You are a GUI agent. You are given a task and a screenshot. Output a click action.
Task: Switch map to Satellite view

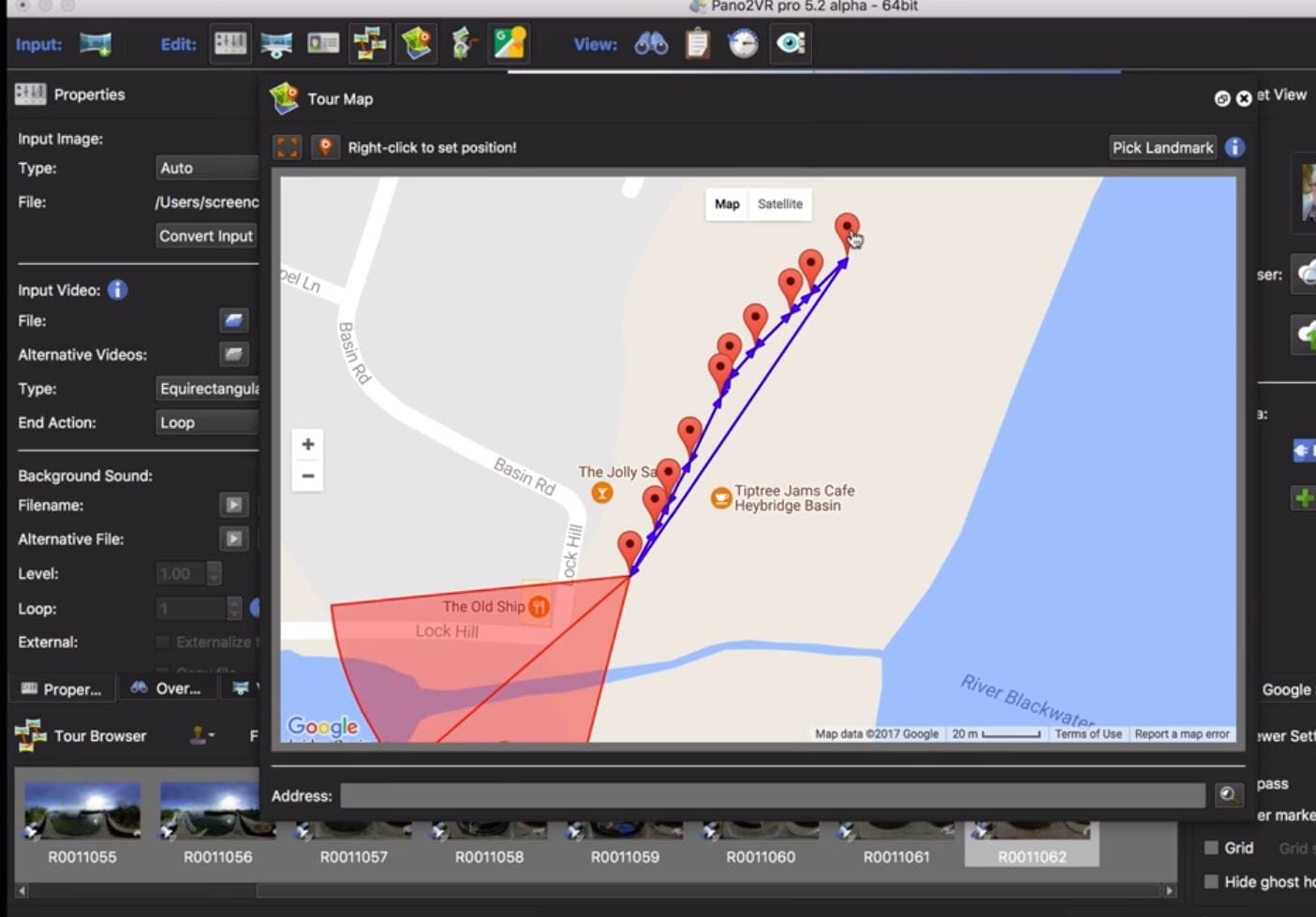[779, 204]
